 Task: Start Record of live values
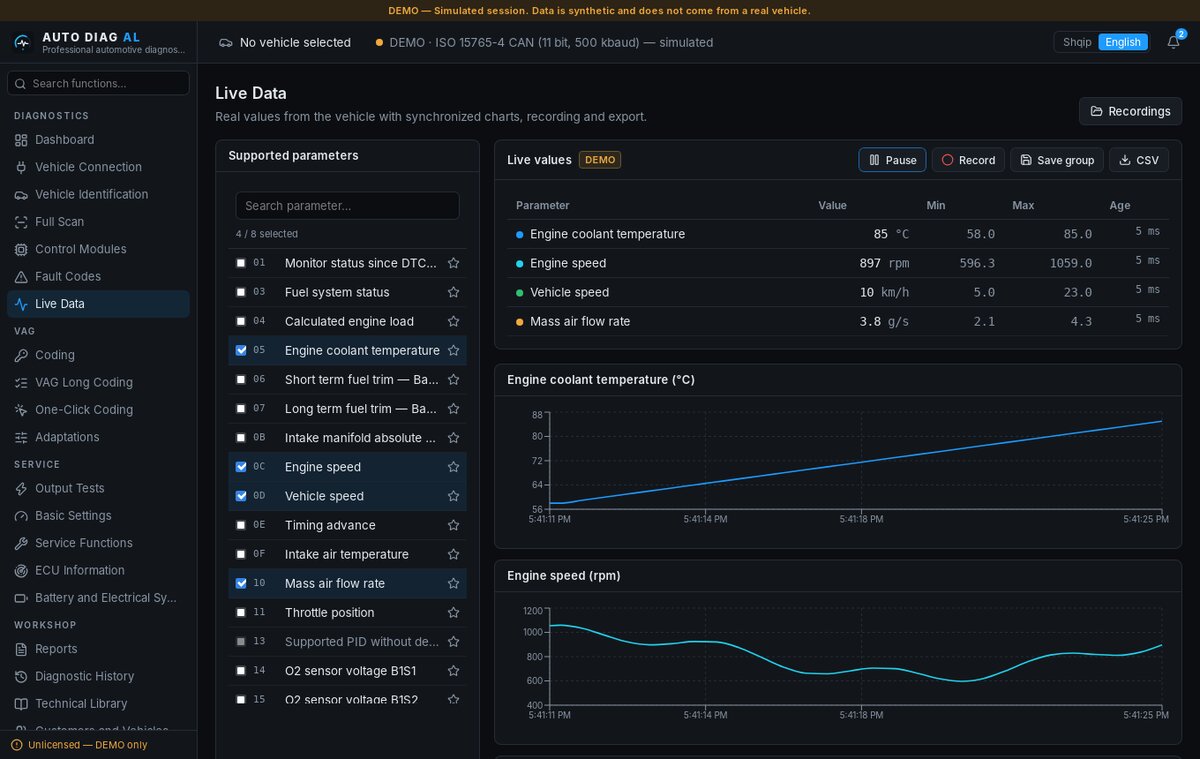[968, 160]
